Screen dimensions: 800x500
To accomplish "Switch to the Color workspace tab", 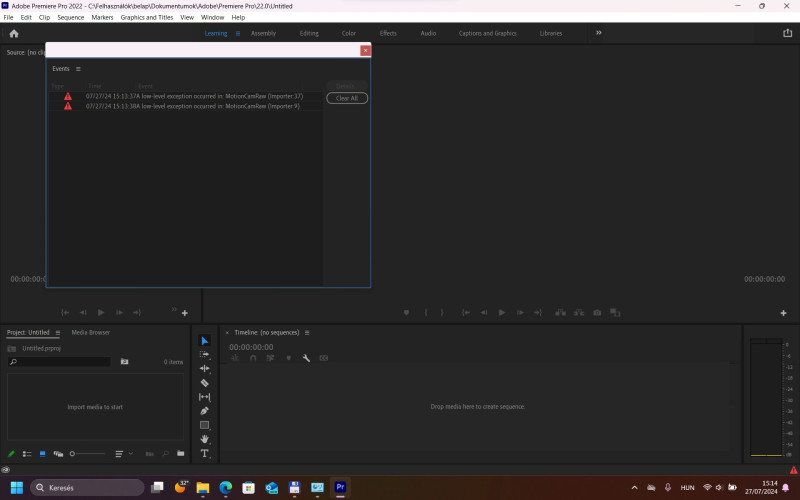I will click(348, 33).
